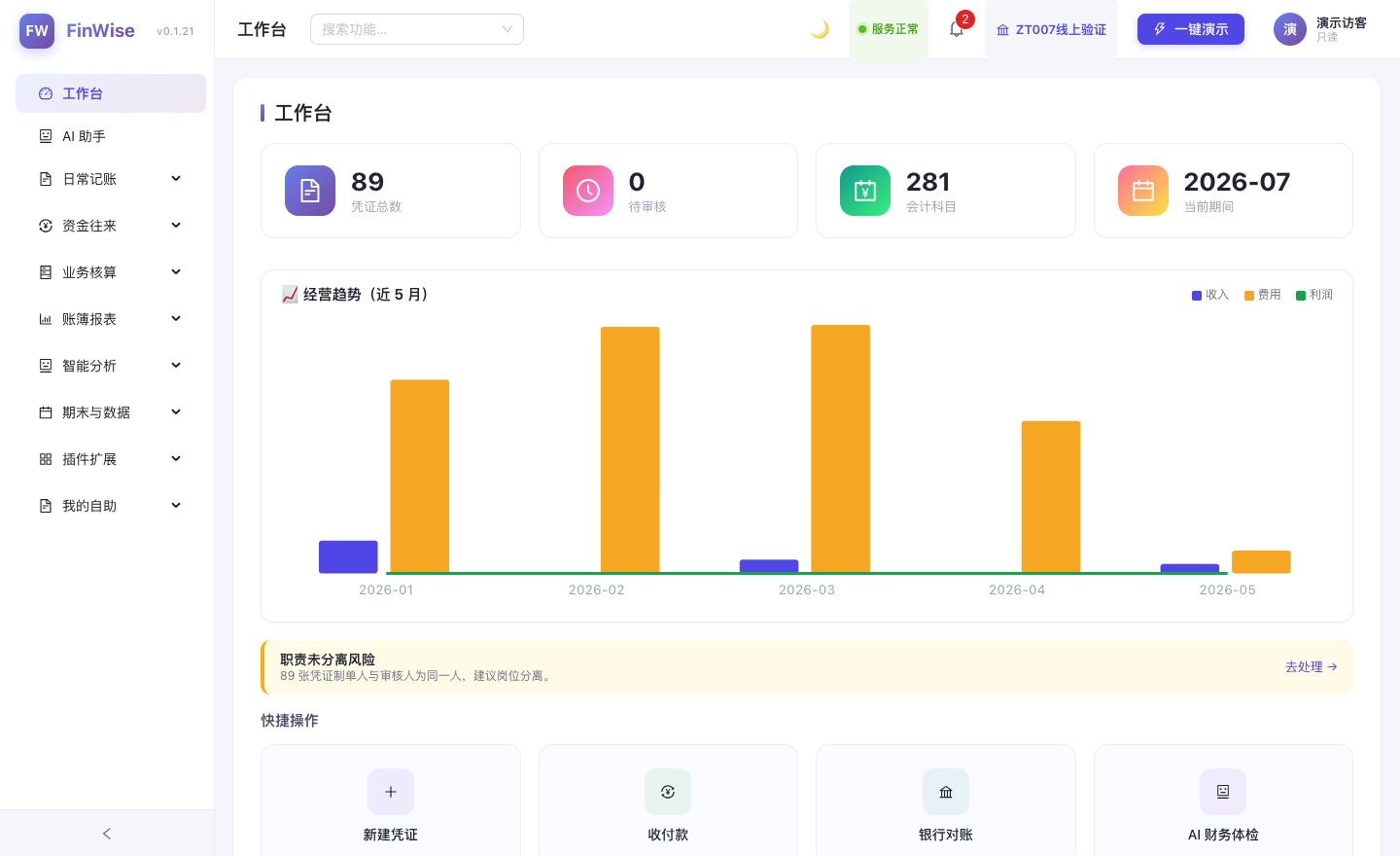This screenshot has height=856, width=1400.
Task: Click the version label v0.1.21
Action: 175,31
